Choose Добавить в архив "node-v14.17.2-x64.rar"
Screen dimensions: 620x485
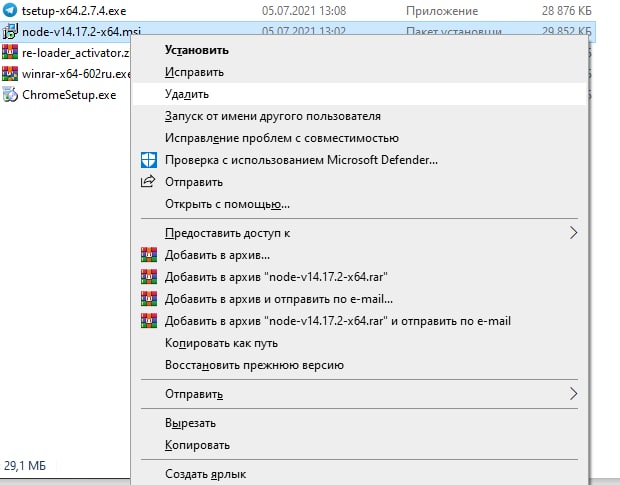(x=359, y=277)
